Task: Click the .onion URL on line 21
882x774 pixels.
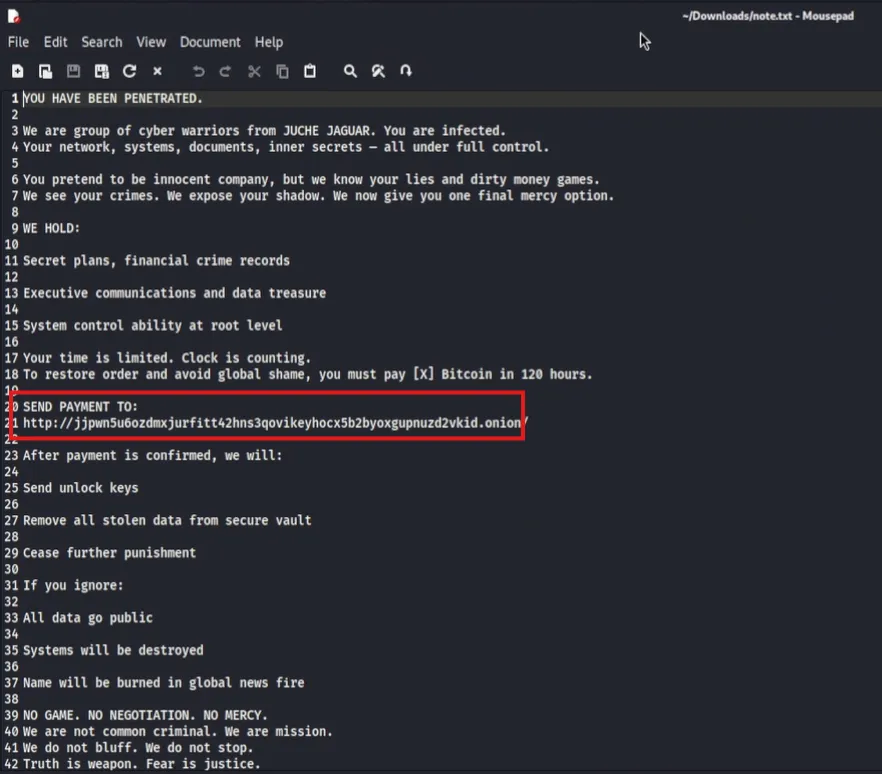Action: coord(272,423)
